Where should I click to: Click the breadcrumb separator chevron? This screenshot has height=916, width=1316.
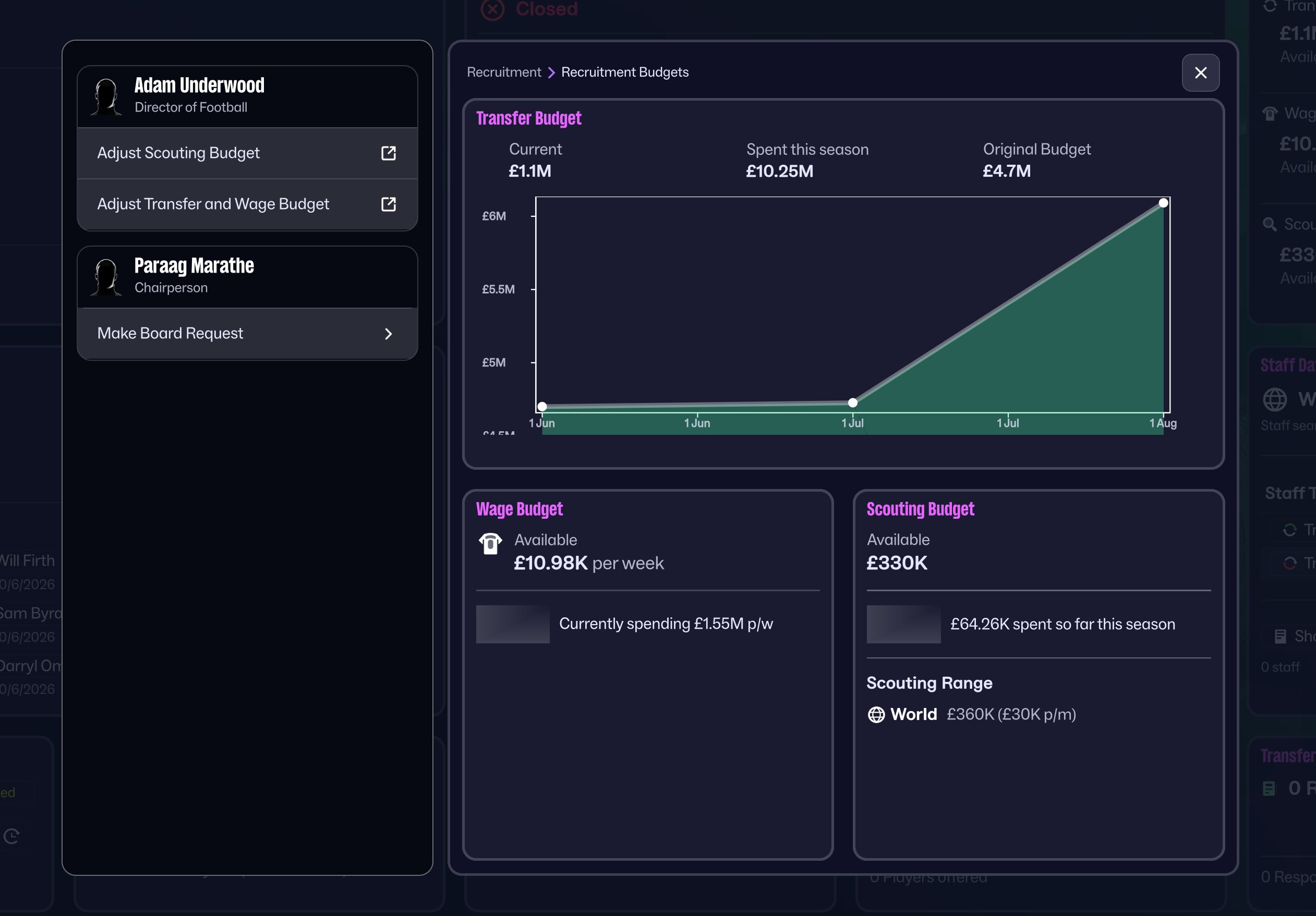coord(551,73)
